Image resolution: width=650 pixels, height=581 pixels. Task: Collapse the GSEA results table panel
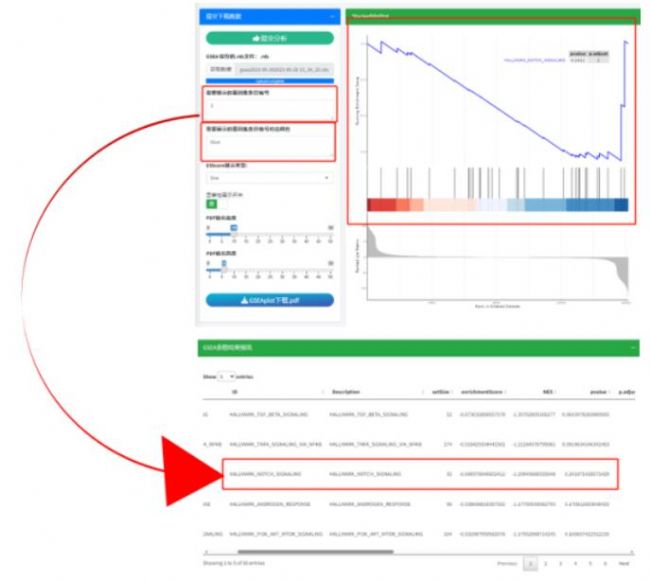[x=631, y=346]
